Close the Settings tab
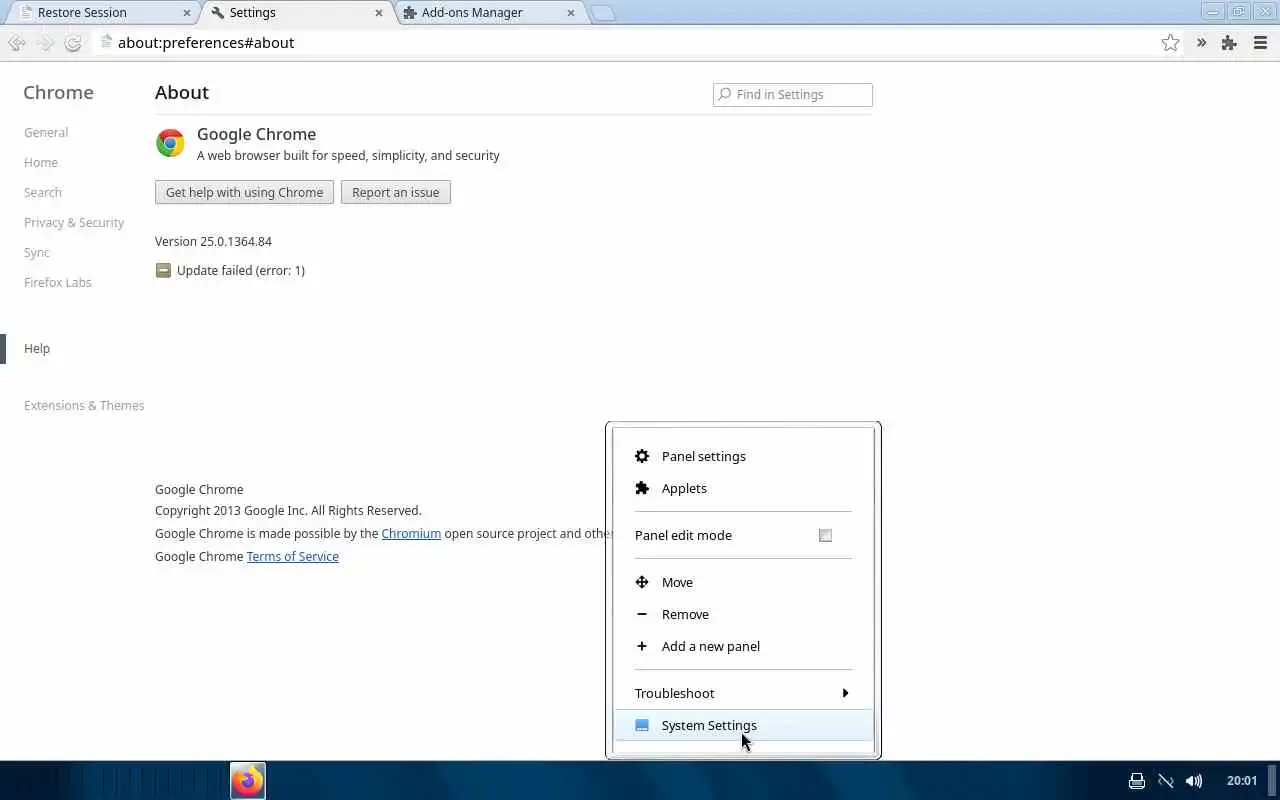The width and height of the screenshot is (1280, 800). [379, 13]
